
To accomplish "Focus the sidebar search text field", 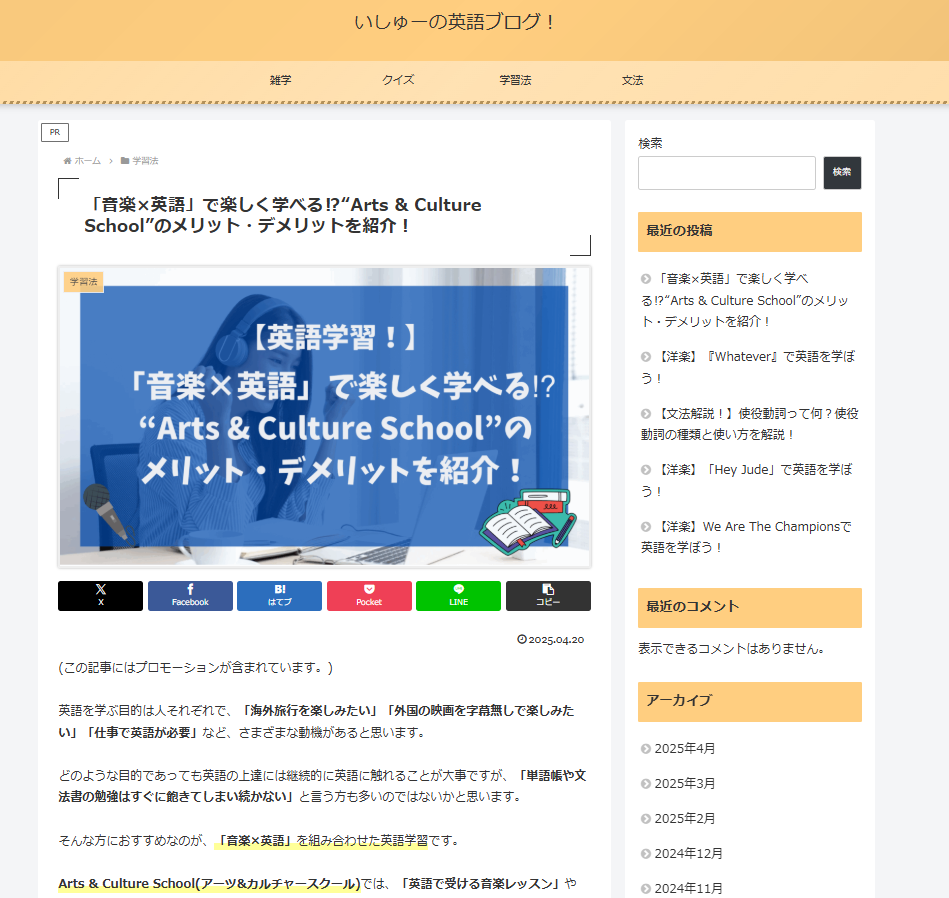I will click(726, 173).
